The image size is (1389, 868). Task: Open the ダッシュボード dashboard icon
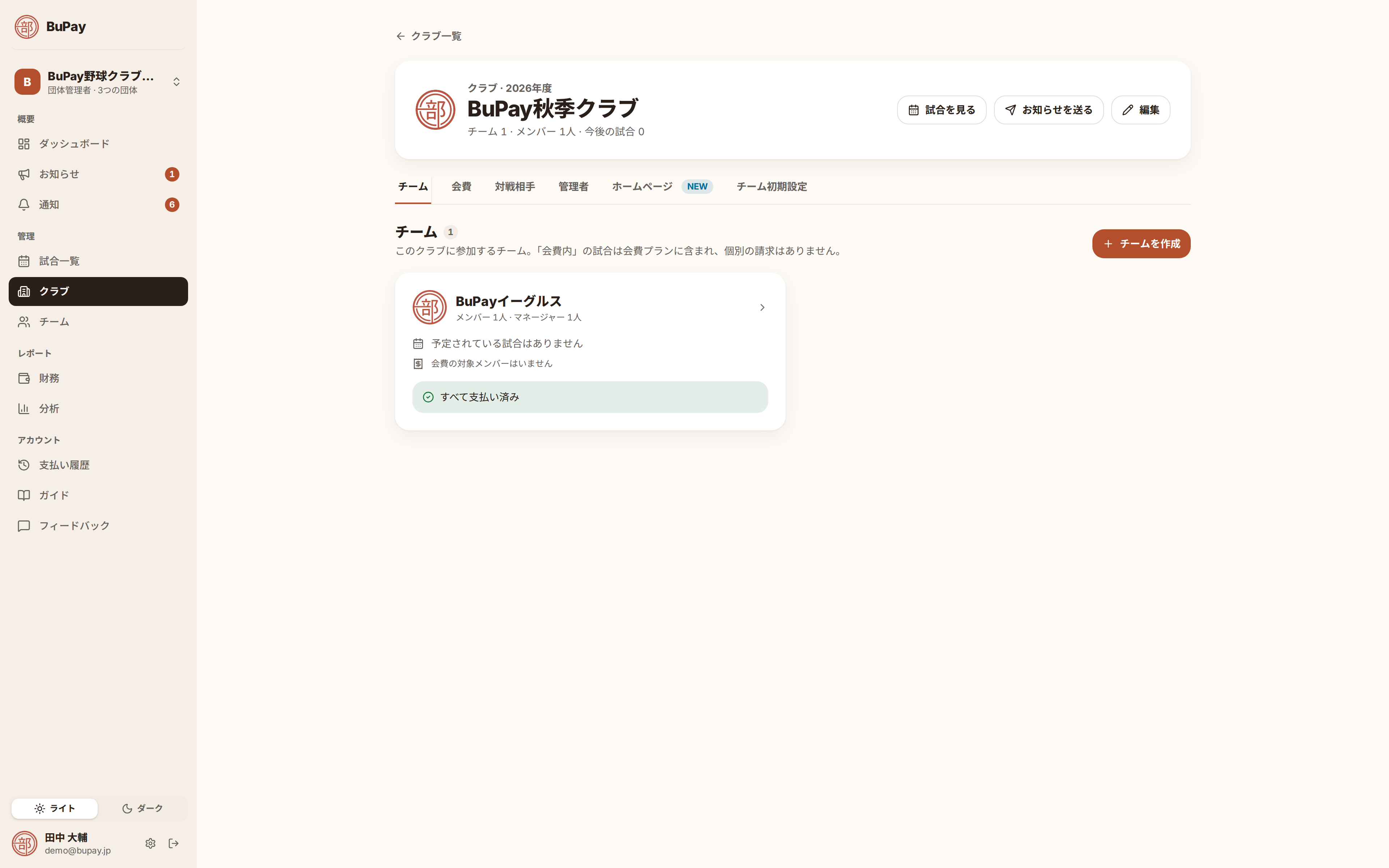tap(24, 144)
